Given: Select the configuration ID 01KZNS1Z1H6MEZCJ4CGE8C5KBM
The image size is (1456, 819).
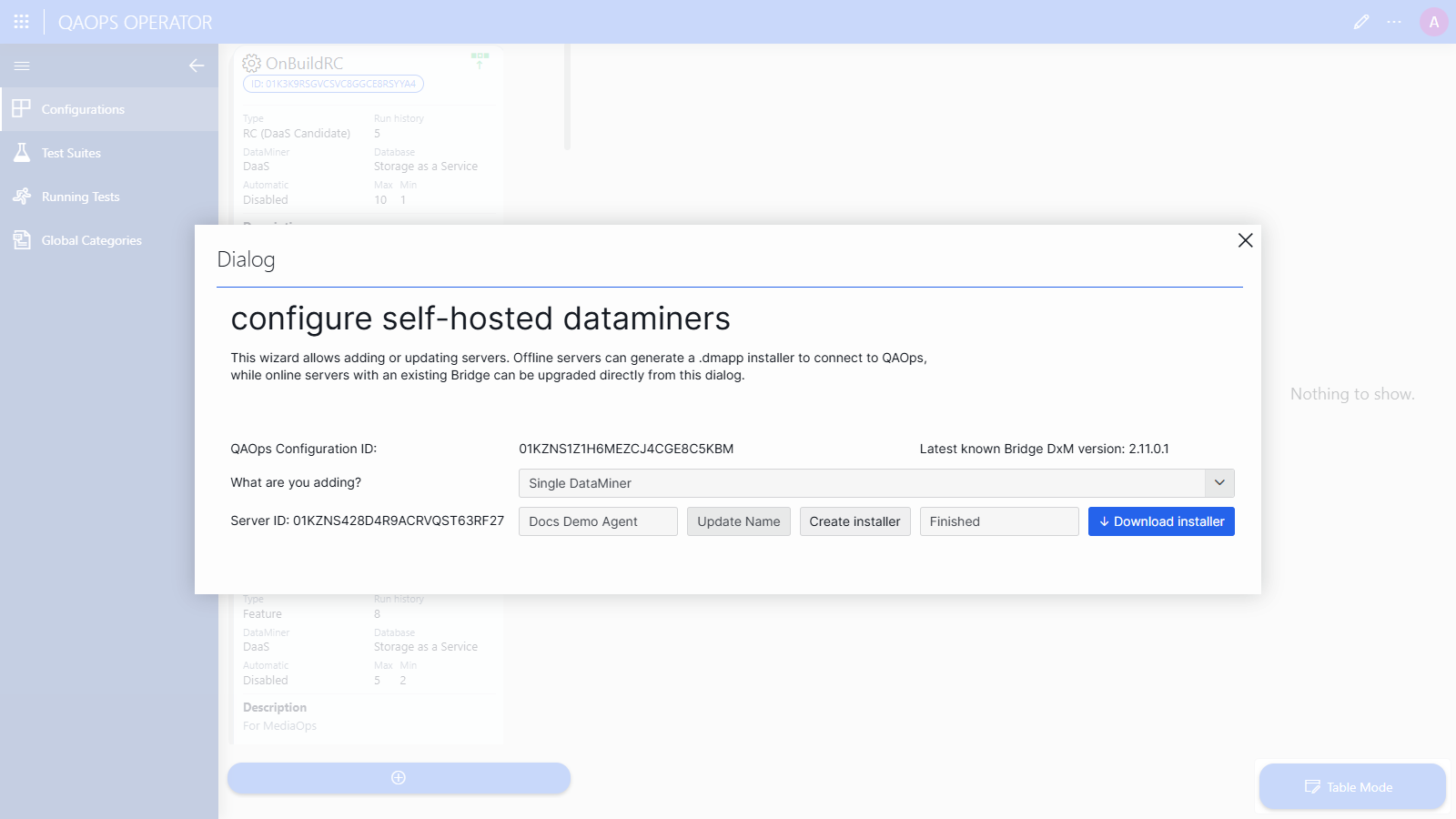Looking at the screenshot, I should 626,449.
